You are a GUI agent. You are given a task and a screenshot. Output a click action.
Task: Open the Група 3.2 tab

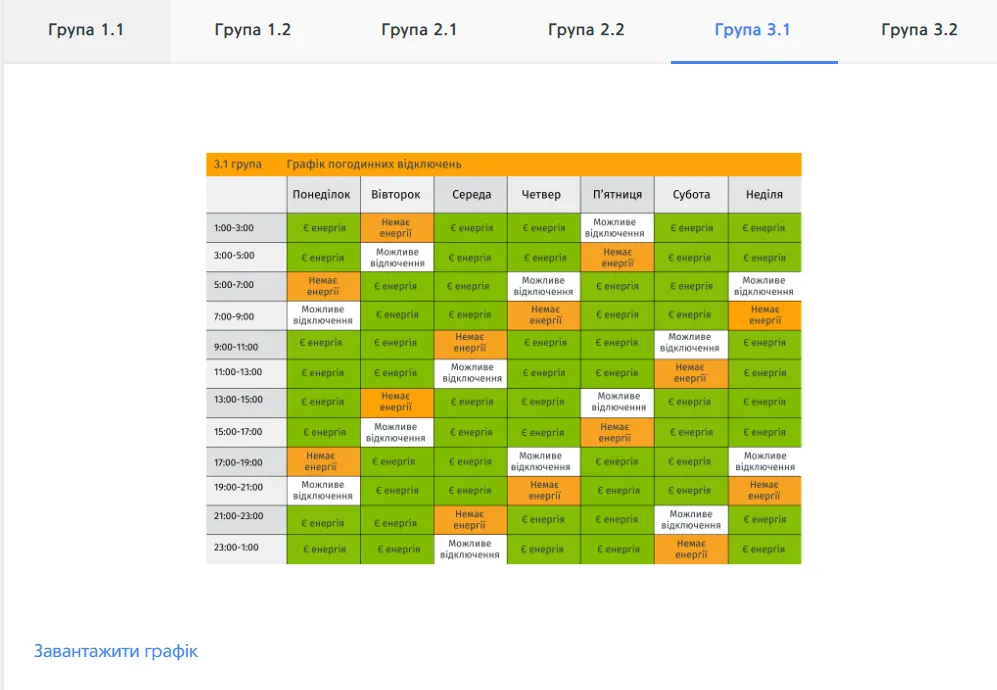(919, 30)
